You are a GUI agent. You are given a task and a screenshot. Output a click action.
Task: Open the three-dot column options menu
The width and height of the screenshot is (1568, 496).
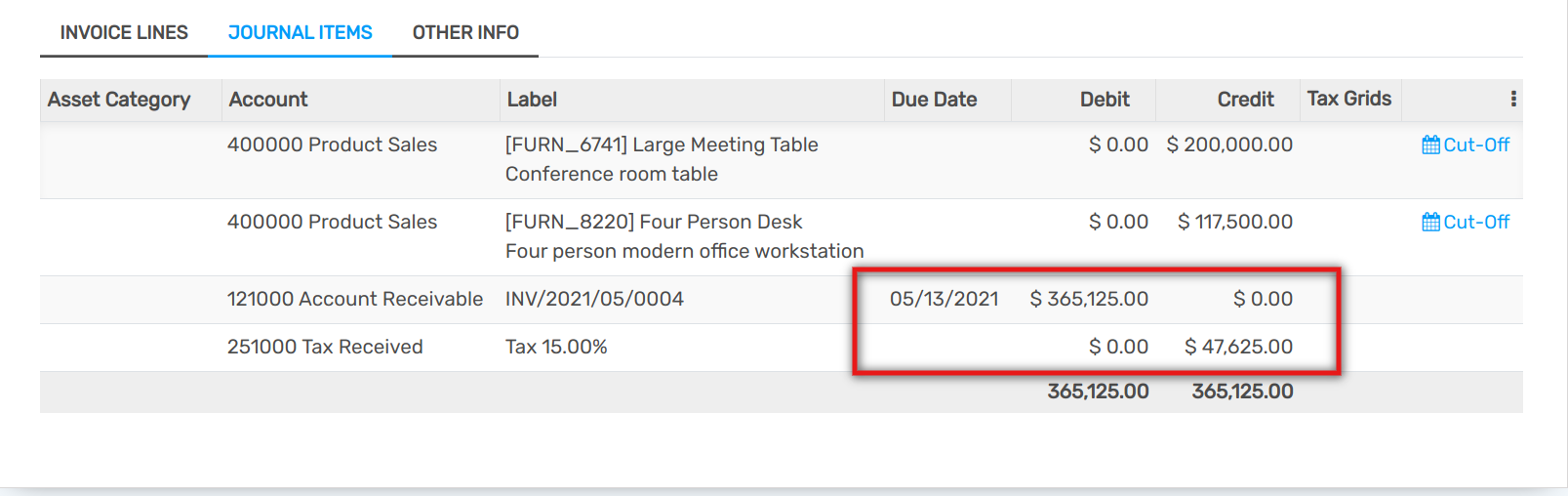pos(1513,99)
